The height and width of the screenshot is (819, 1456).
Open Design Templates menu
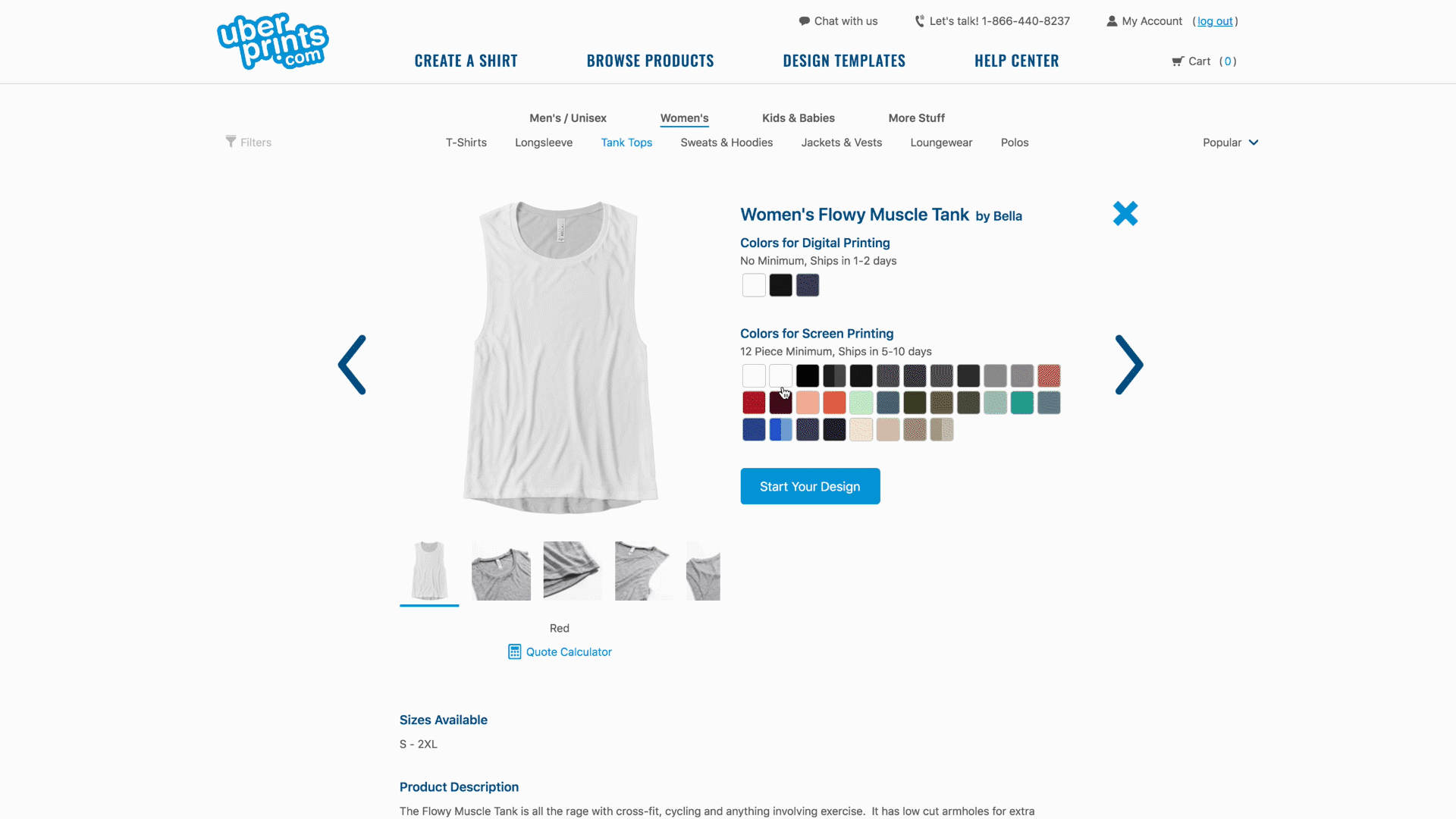844,61
